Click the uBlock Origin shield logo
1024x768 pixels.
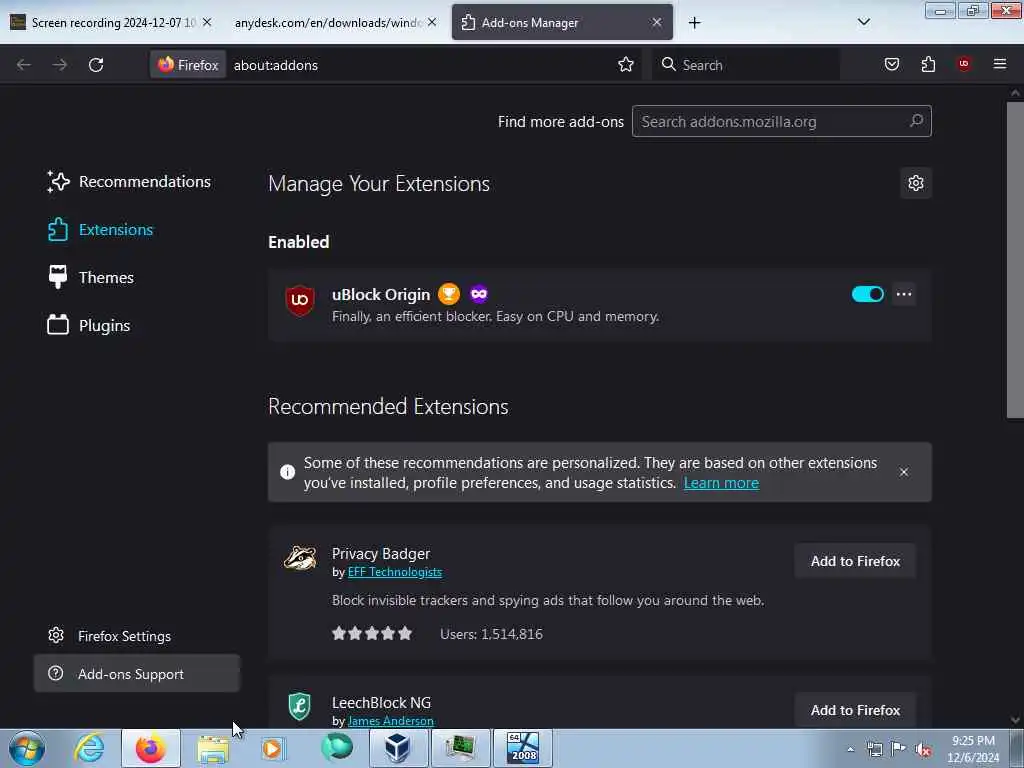coord(300,300)
